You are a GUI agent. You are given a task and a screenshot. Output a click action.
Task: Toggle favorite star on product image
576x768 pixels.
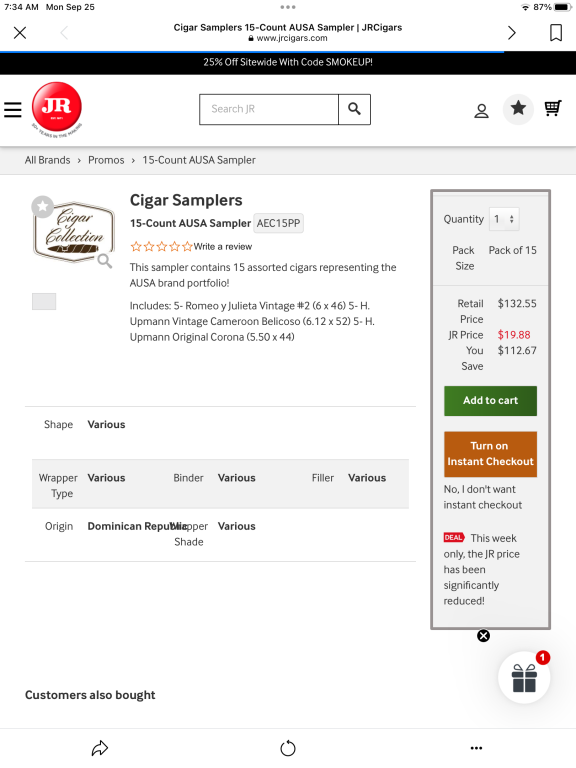coord(43,206)
